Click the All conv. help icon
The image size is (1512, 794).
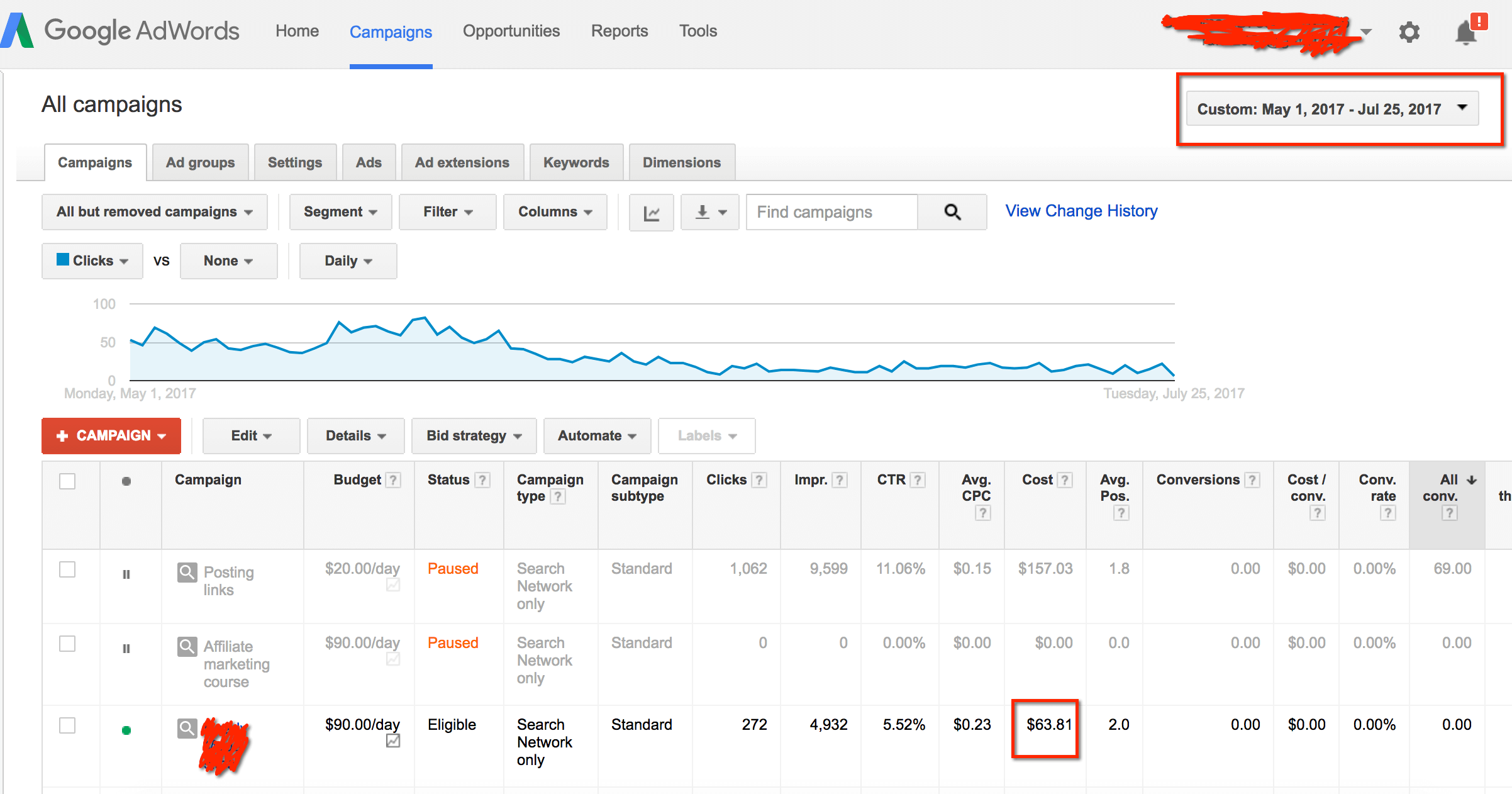tap(1449, 513)
